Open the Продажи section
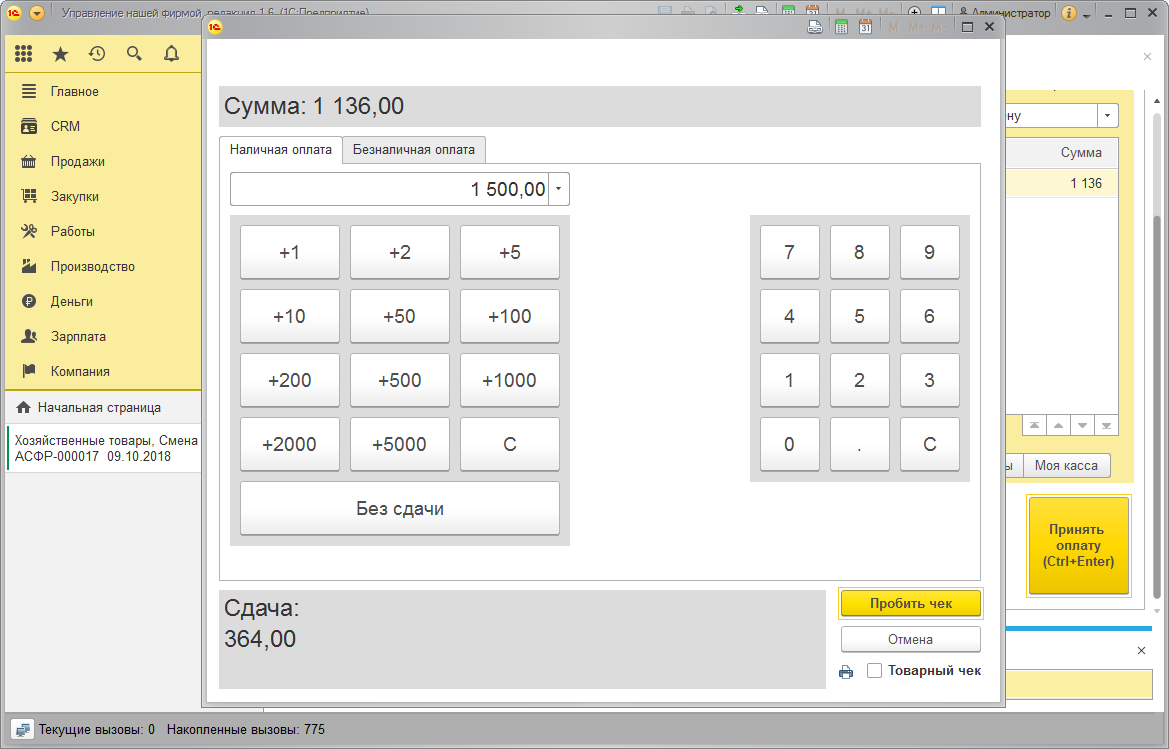Viewport: 1169px width, 749px height. pyautogui.click(x=78, y=162)
